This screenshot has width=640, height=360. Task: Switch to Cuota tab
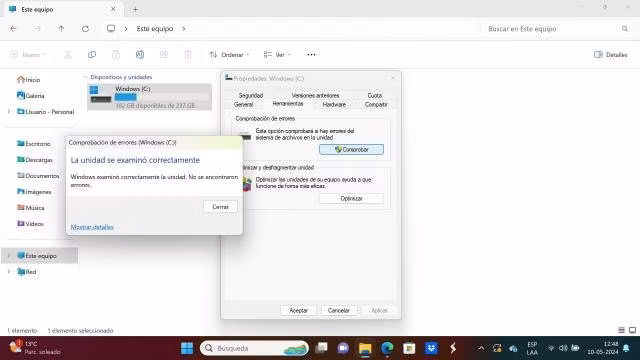(x=374, y=95)
